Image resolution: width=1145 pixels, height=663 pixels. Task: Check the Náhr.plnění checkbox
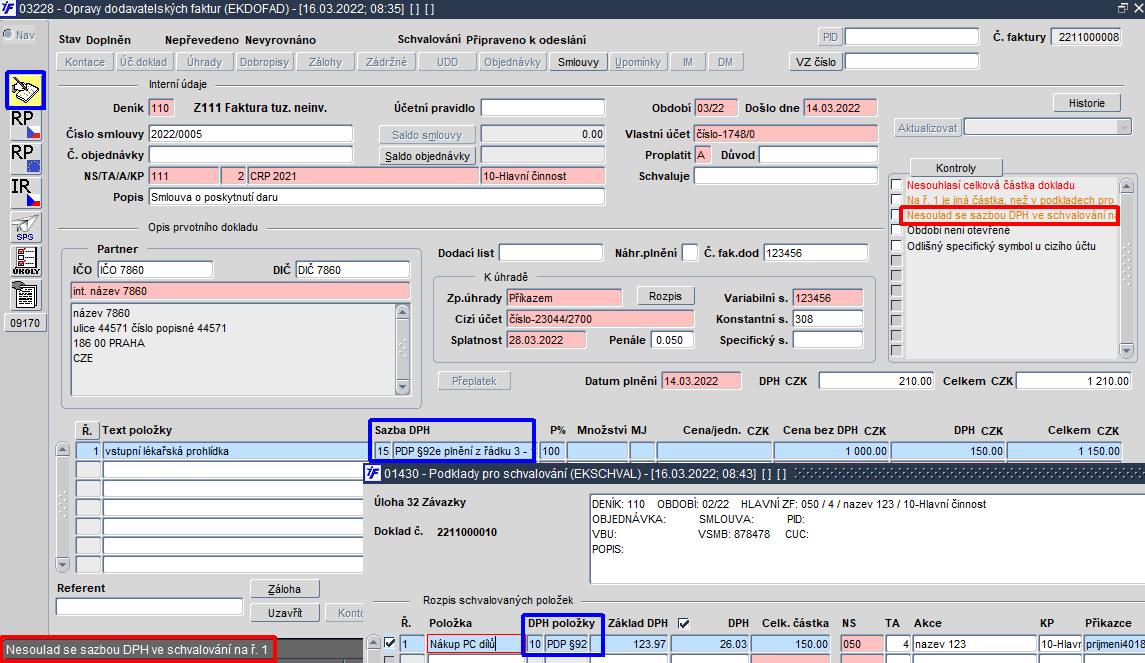click(x=689, y=253)
